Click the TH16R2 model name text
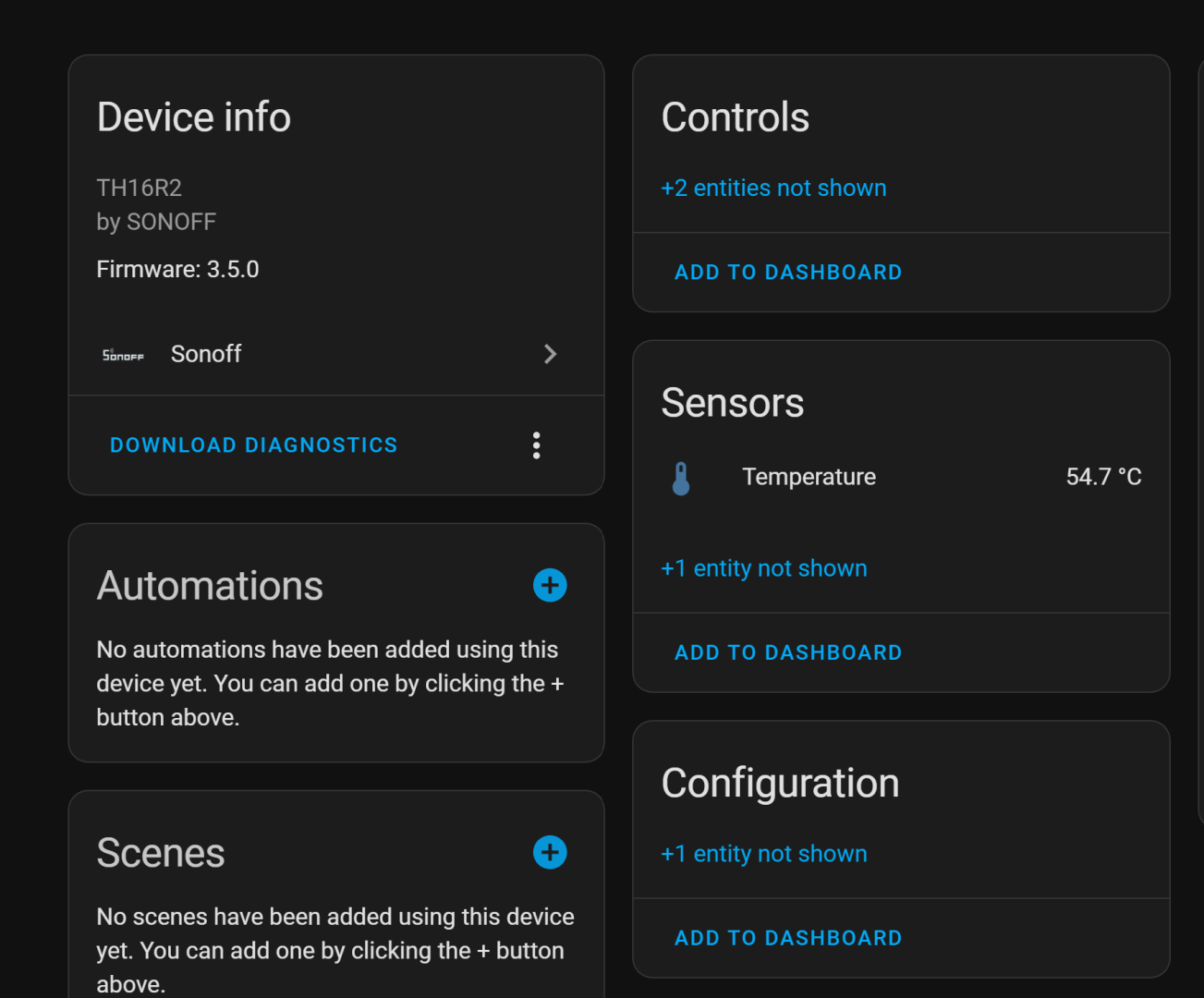 pyautogui.click(x=140, y=189)
